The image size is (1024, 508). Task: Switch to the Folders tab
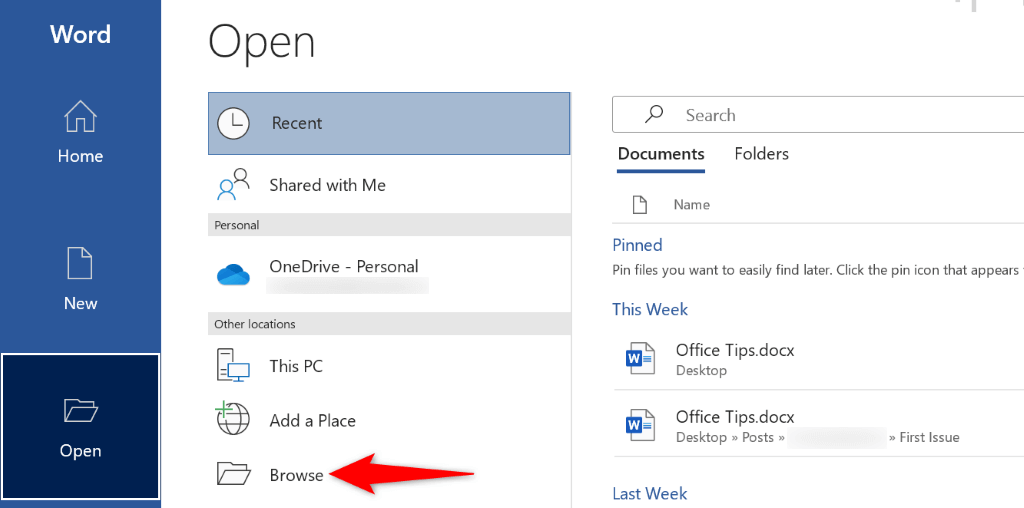pyautogui.click(x=761, y=154)
